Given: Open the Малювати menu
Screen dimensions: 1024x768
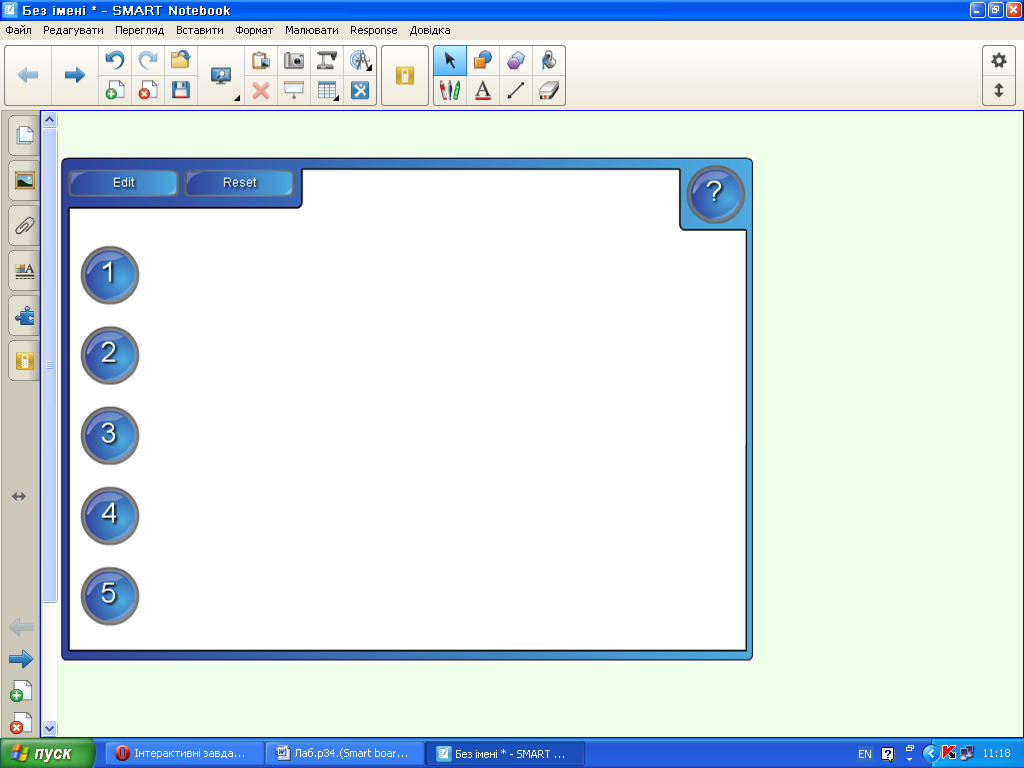Looking at the screenshot, I should click(312, 30).
